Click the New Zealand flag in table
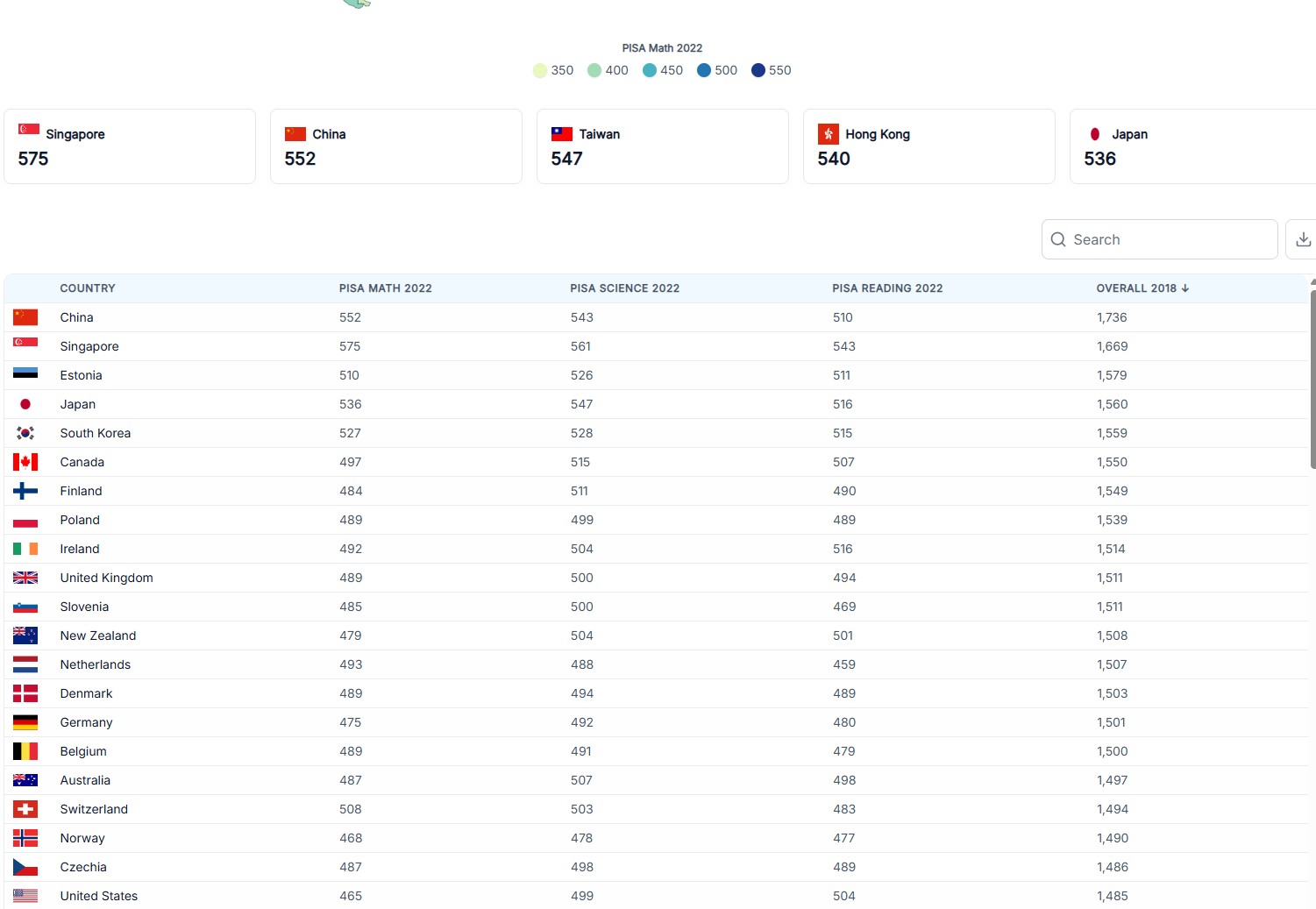This screenshot has height=909, width=1316. pyautogui.click(x=25, y=636)
